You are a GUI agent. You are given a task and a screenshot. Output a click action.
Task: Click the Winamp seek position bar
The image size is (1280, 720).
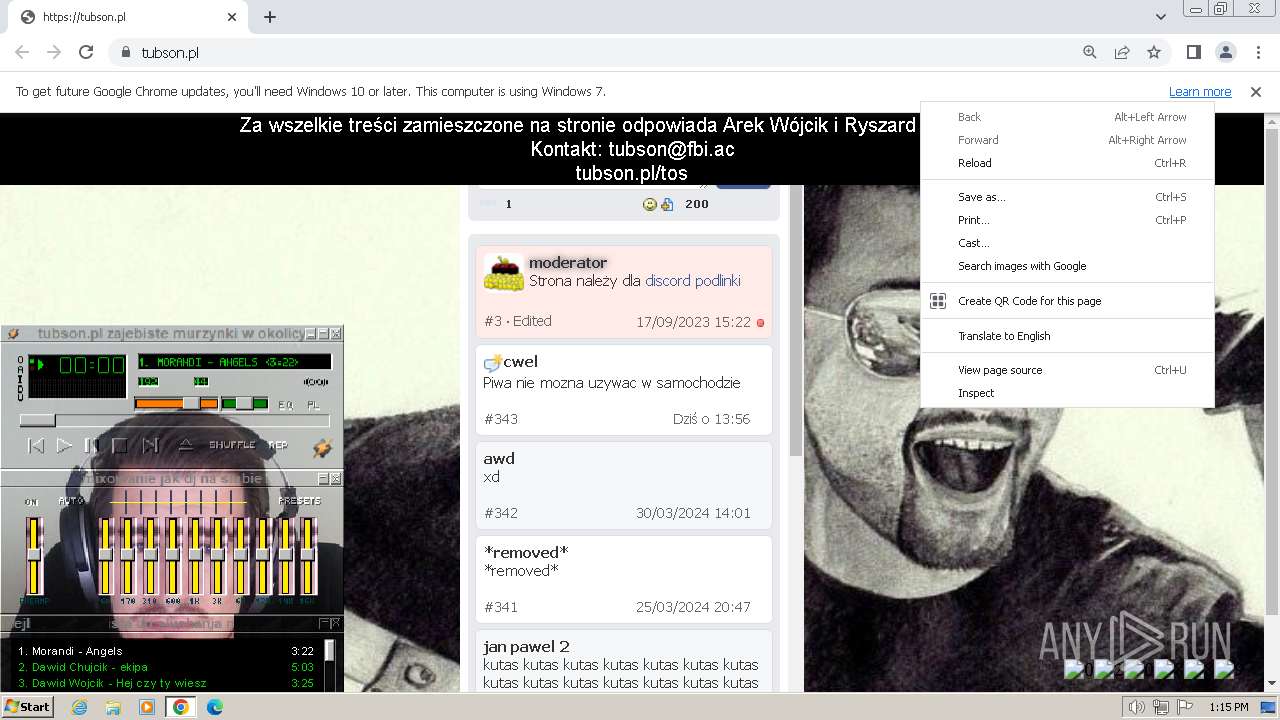pos(175,421)
